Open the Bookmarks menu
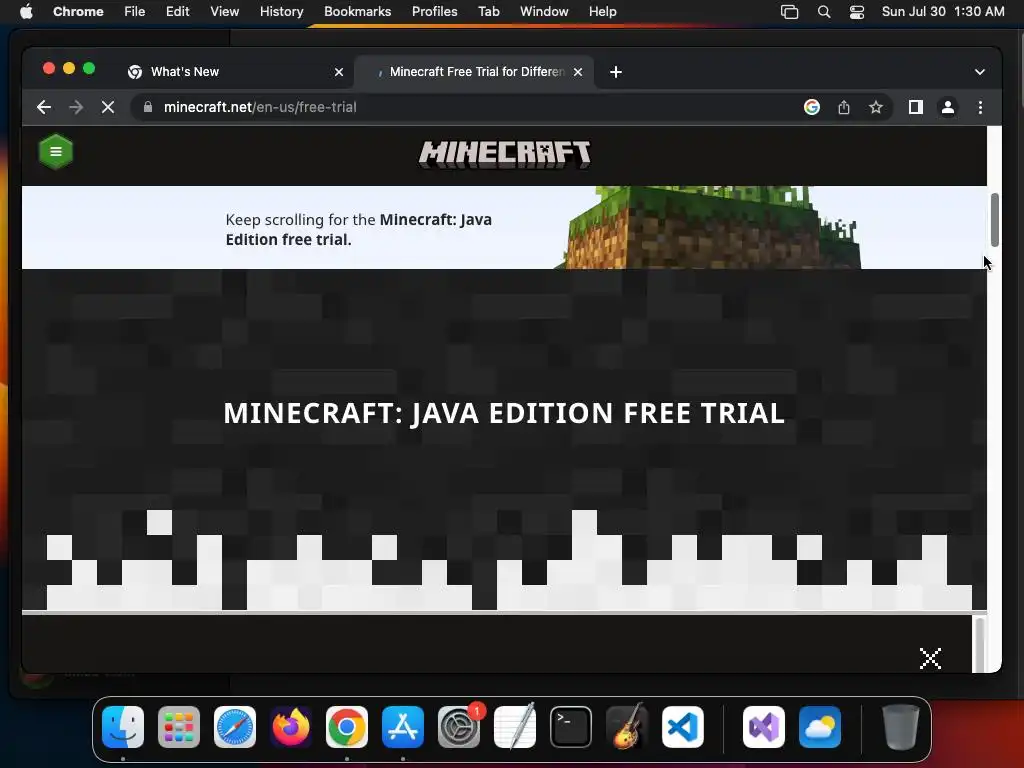Viewport: 1024px width, 768px height. click(357, 12)
